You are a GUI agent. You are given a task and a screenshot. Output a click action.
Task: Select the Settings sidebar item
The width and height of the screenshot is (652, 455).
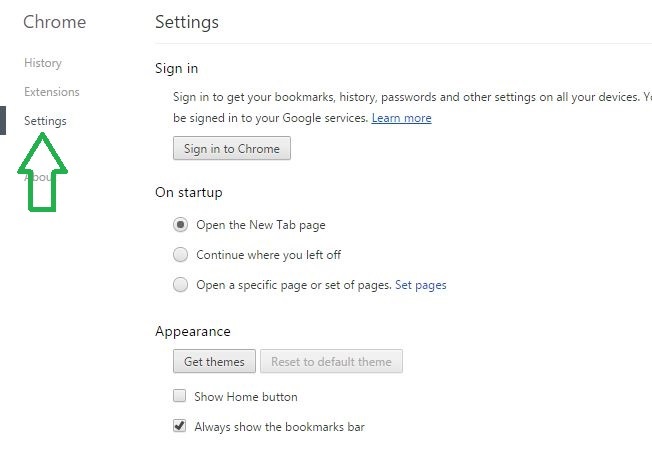point(45,121)
